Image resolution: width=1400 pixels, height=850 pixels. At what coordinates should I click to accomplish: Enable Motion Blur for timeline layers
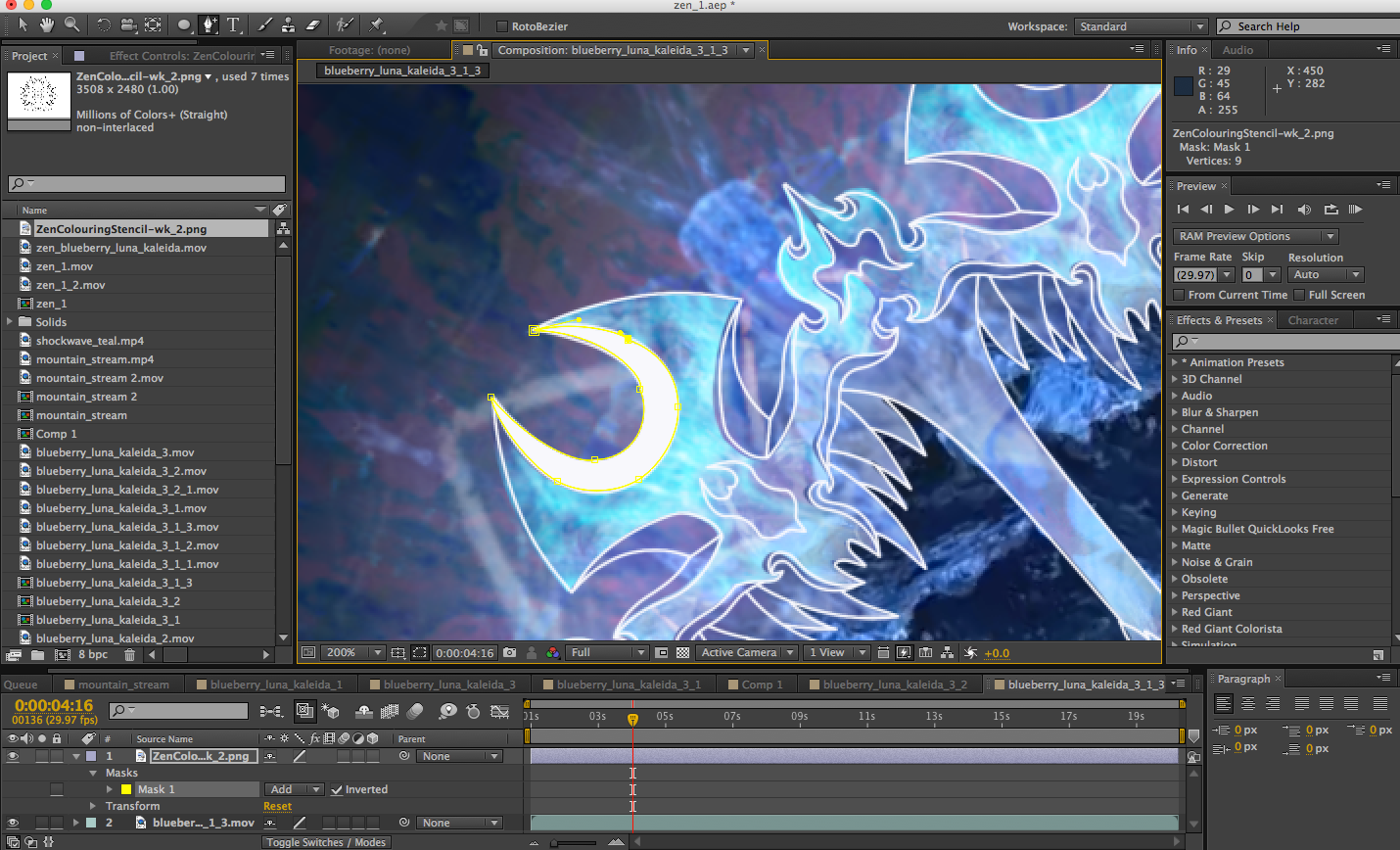[415, 711]
